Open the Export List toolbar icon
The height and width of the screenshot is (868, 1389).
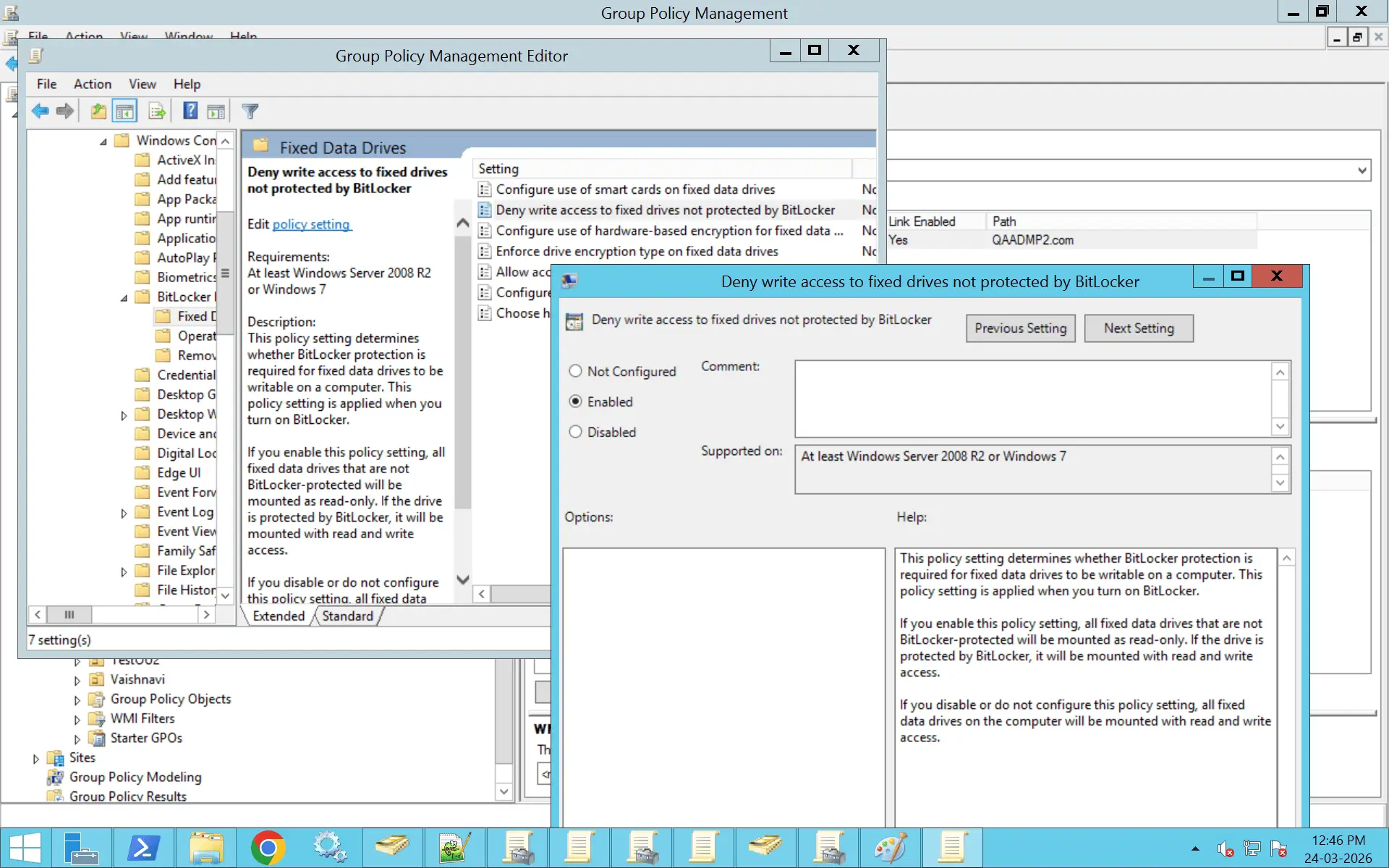[x=156, y=111]
